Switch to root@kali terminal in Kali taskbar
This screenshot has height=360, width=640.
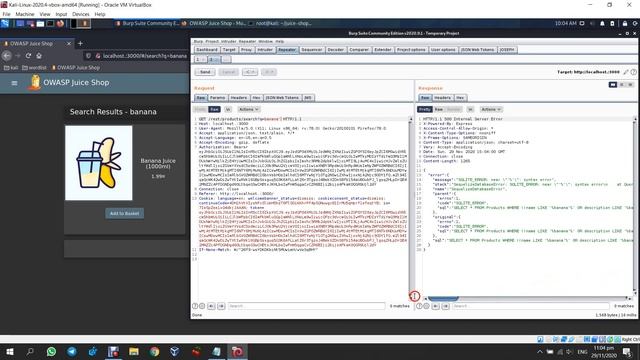(281, 24)
